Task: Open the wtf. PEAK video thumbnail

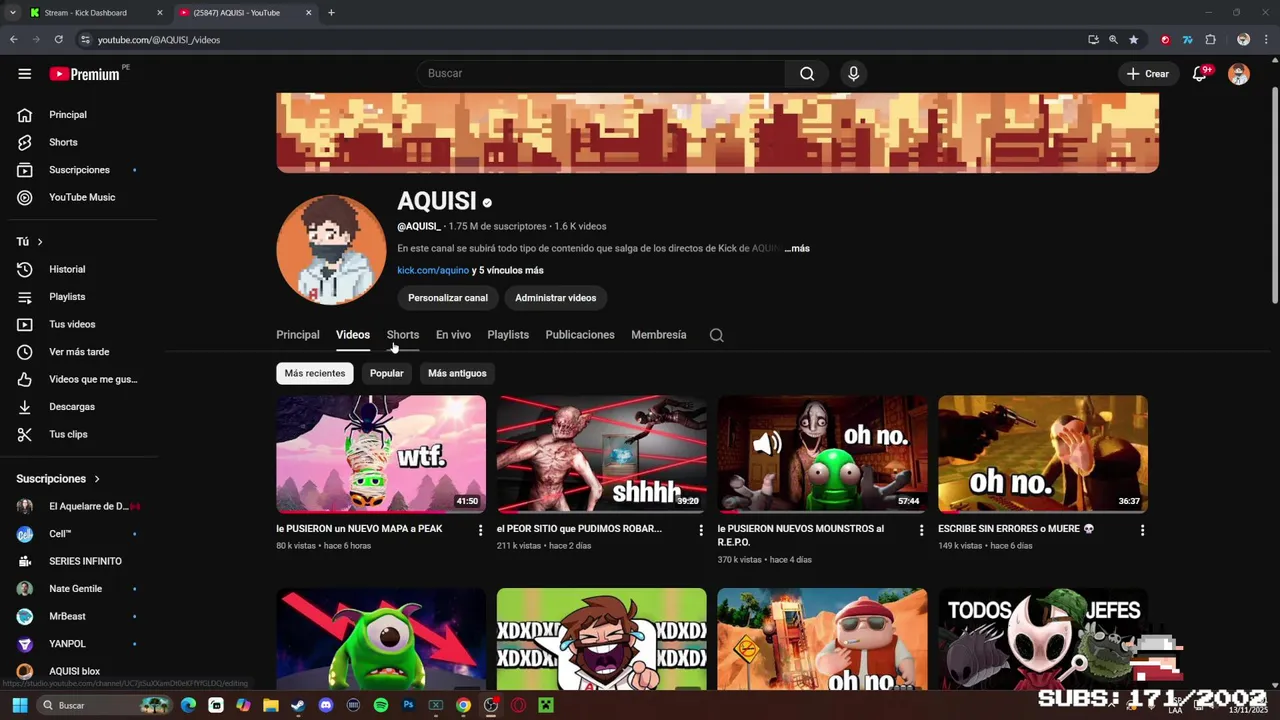Action: point(381,454)
